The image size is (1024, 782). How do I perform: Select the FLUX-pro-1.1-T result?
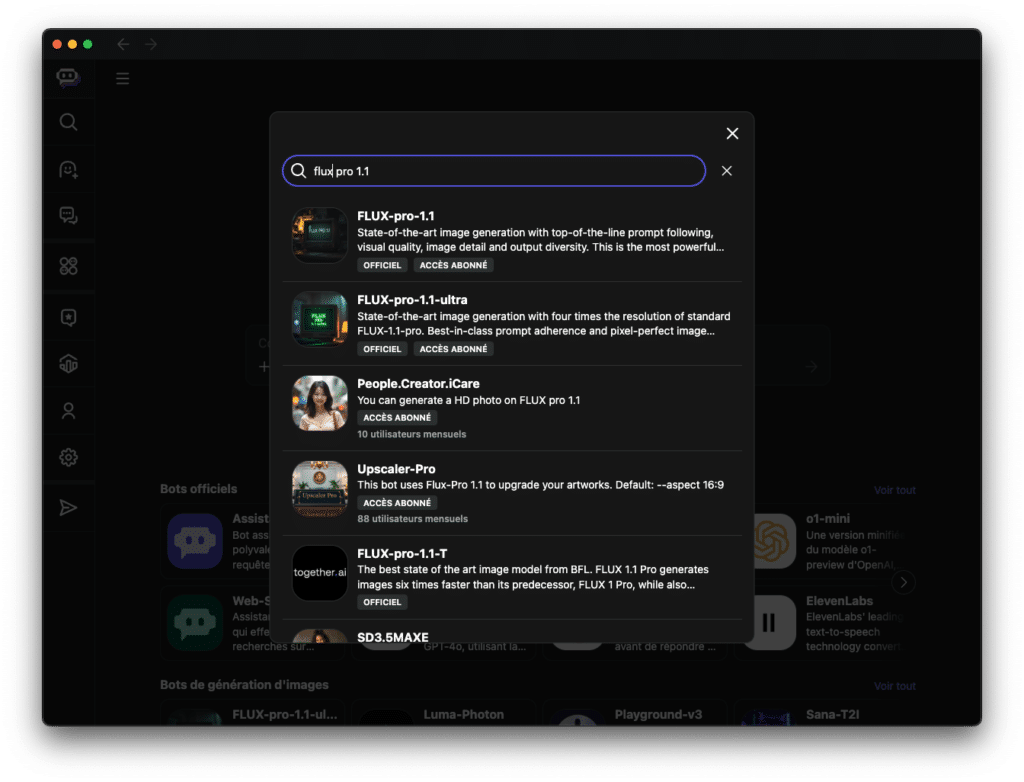513,578
